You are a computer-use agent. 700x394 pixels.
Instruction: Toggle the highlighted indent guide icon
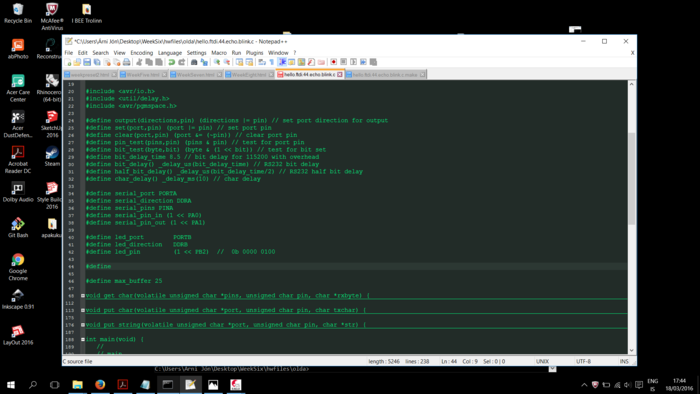[x=282, y=62]
